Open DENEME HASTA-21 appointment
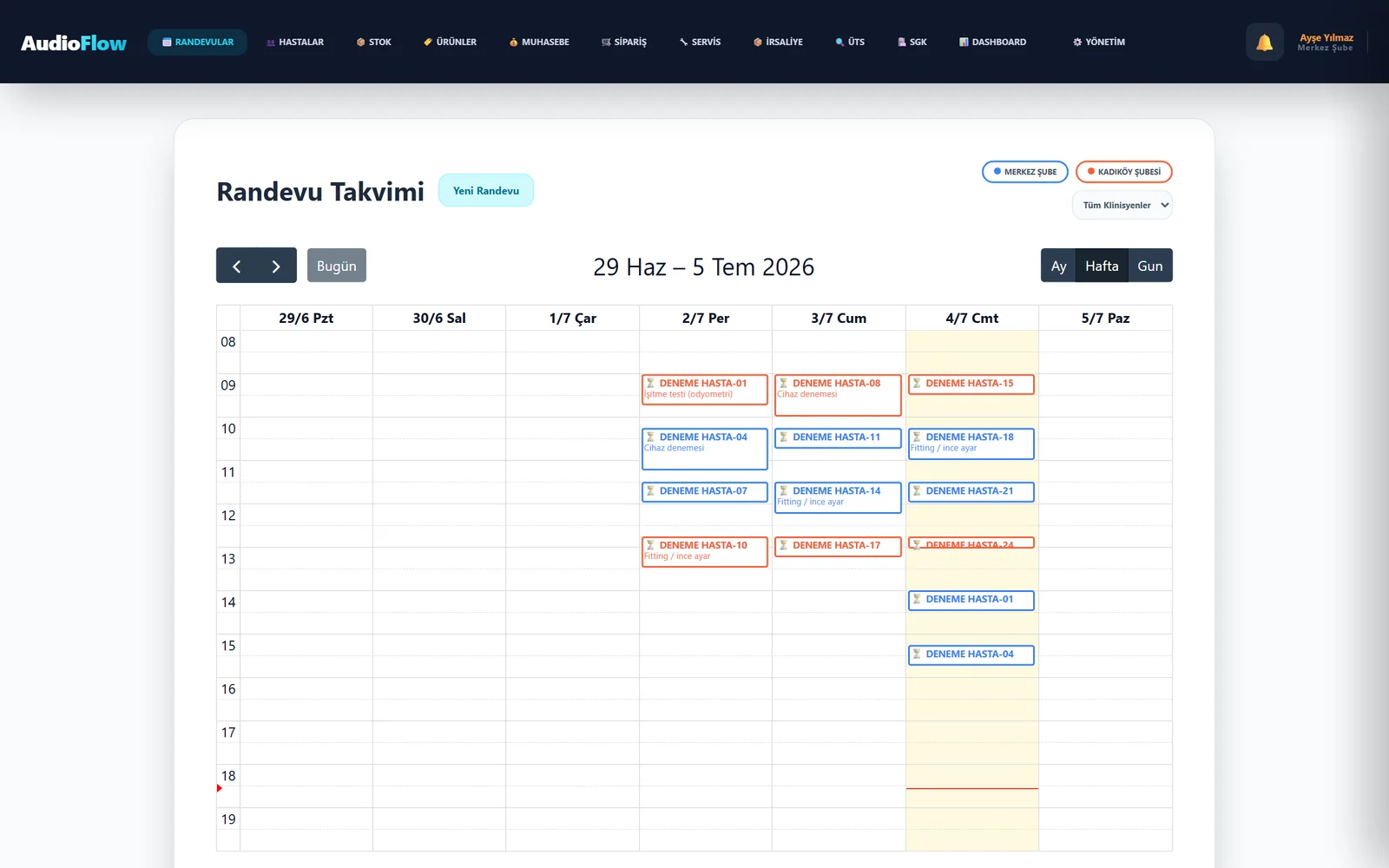This screenshot has height=868, width=1389. pos(971,492)
